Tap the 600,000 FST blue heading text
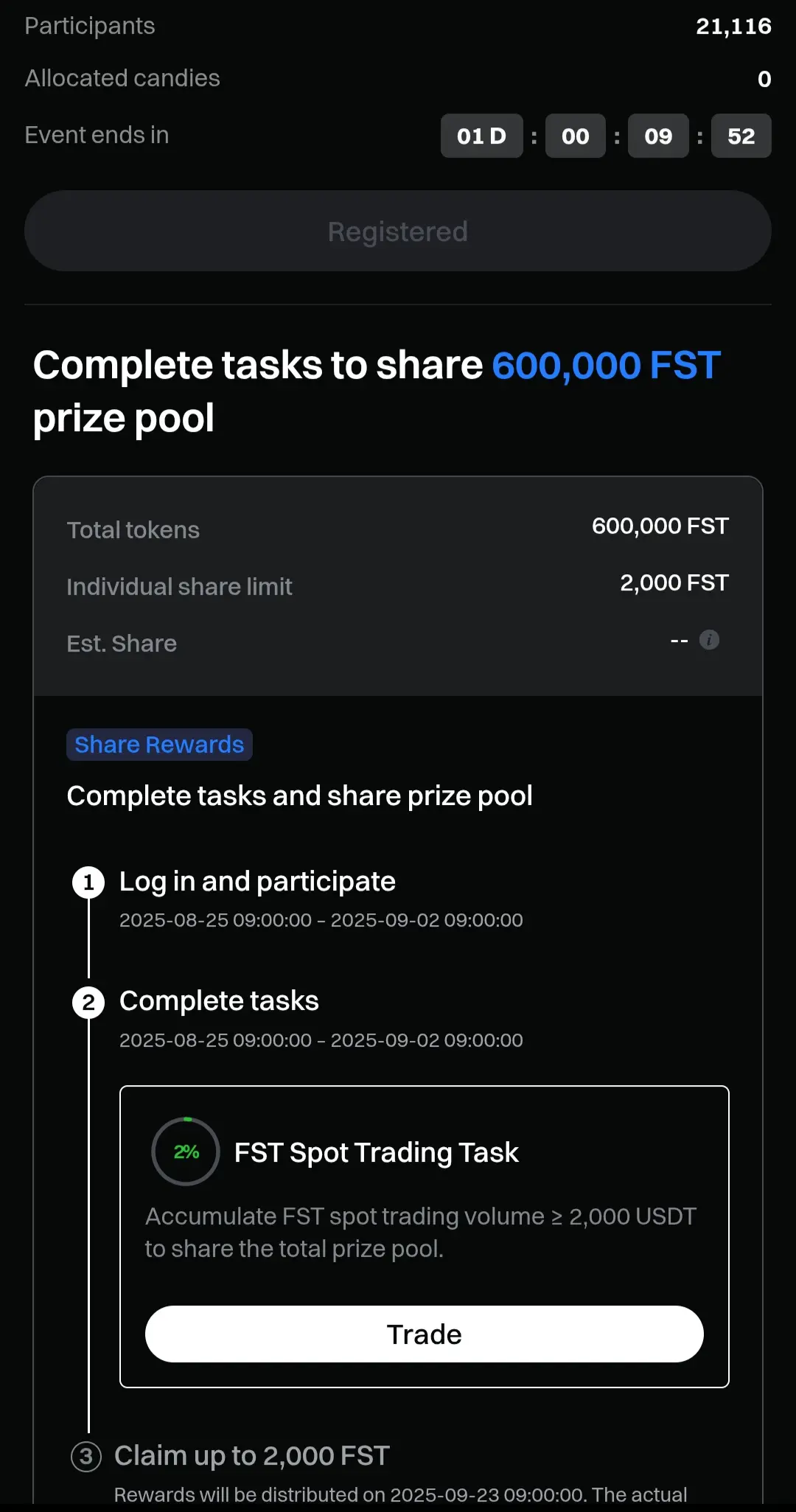796x1512 pixels. 606,366
